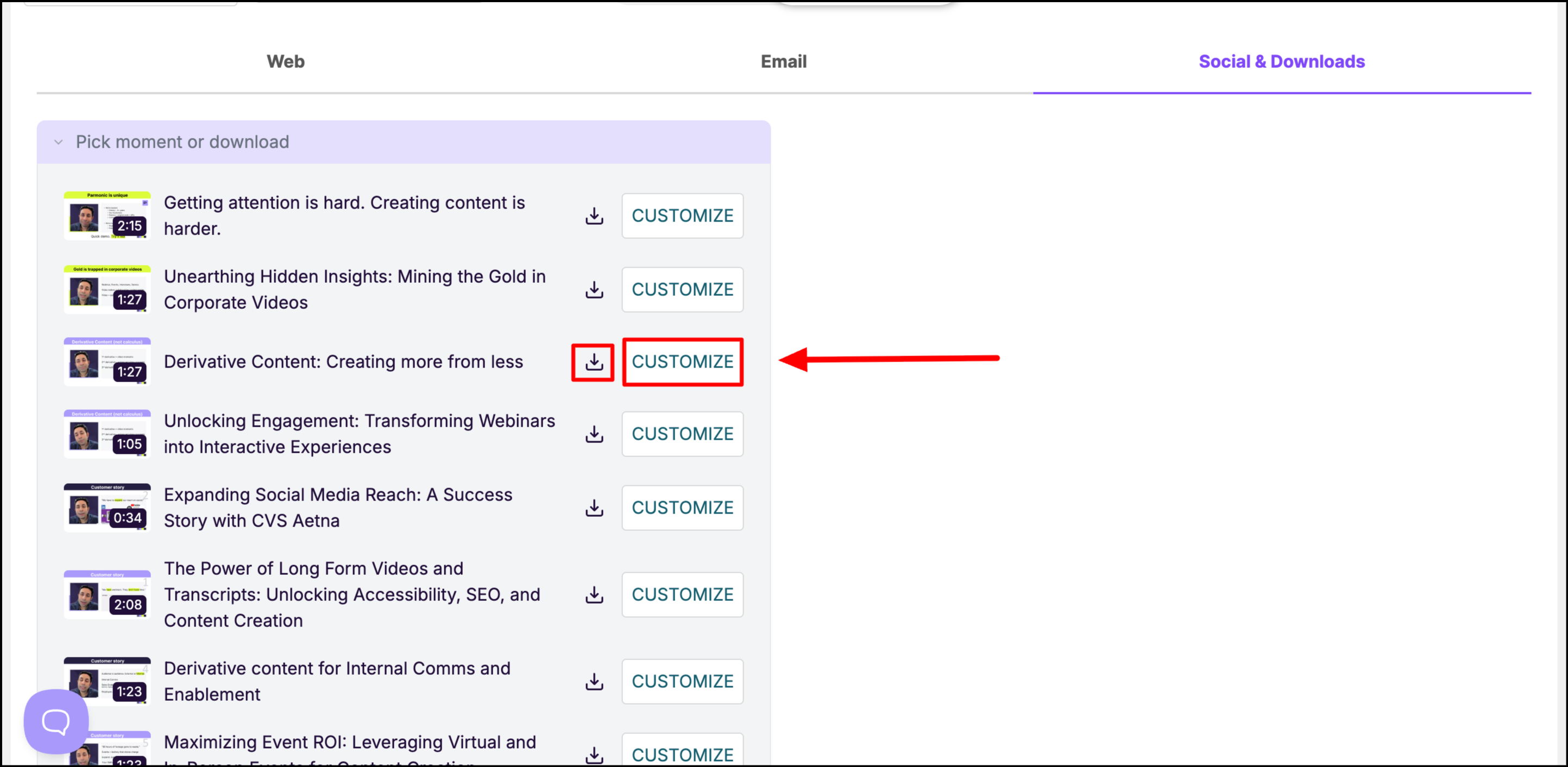The height and width of the screenshot is (767, 1568).
Task: Customize 'Derivative Content: Creating more from less'
Action: tap(682, 362)
